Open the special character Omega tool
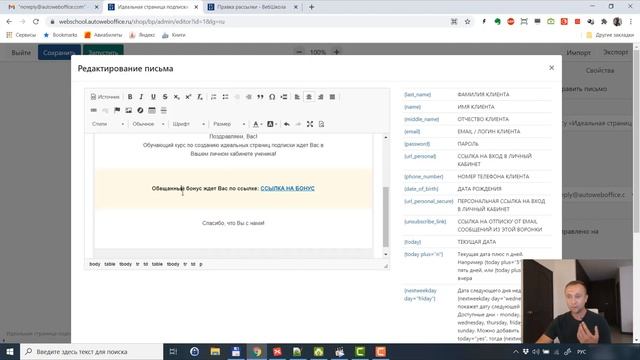Viewport: 640px width, 360px height. (x=272, y=97)
